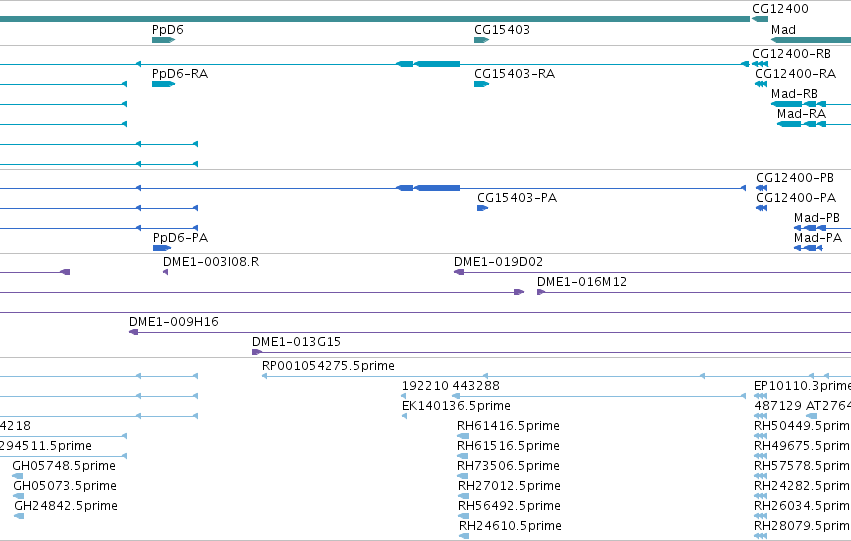Click the CG12400-PB protein label
851x541 pixels.
pos(795,178)
